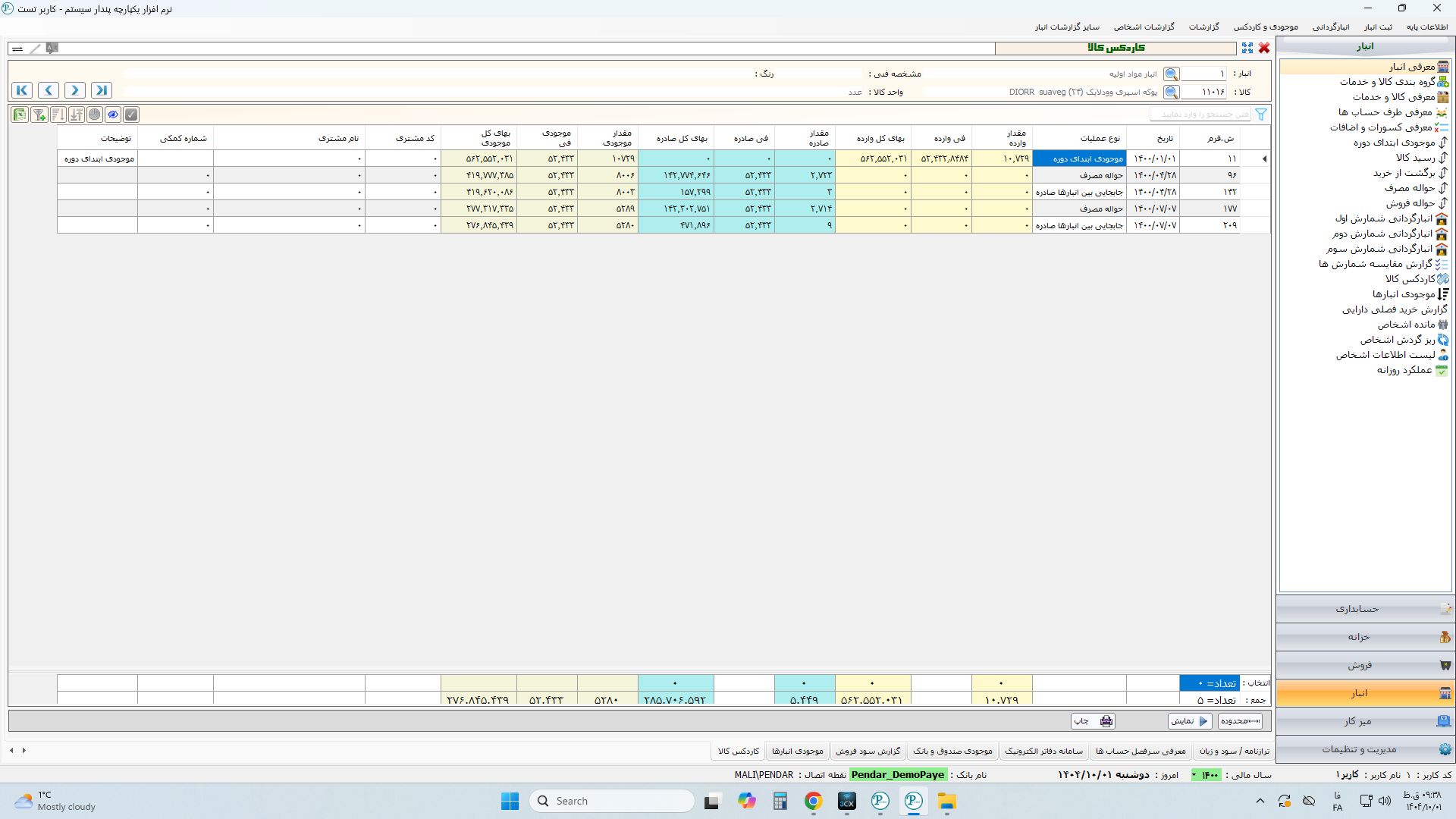Screen dimensions: 1456x819
Task: Click the red X close کاردکس کالا panel
Action: (1264, 48)
